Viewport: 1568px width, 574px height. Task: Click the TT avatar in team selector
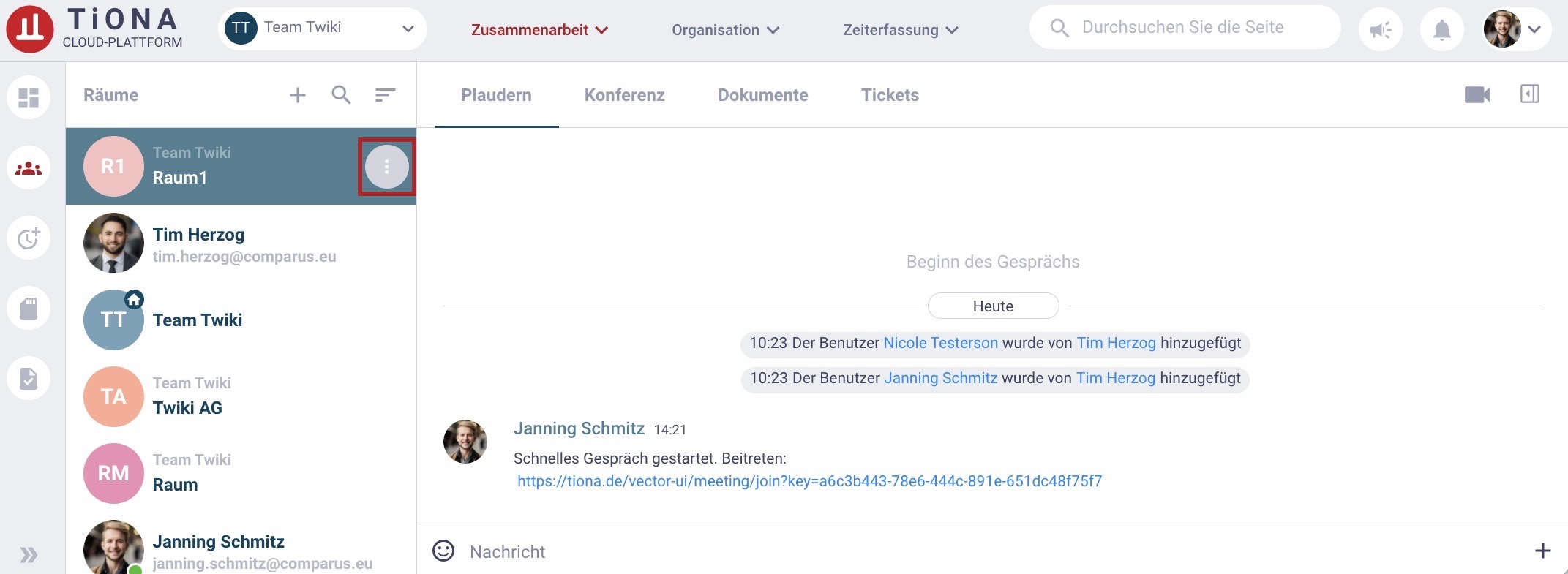coord(241,29)
